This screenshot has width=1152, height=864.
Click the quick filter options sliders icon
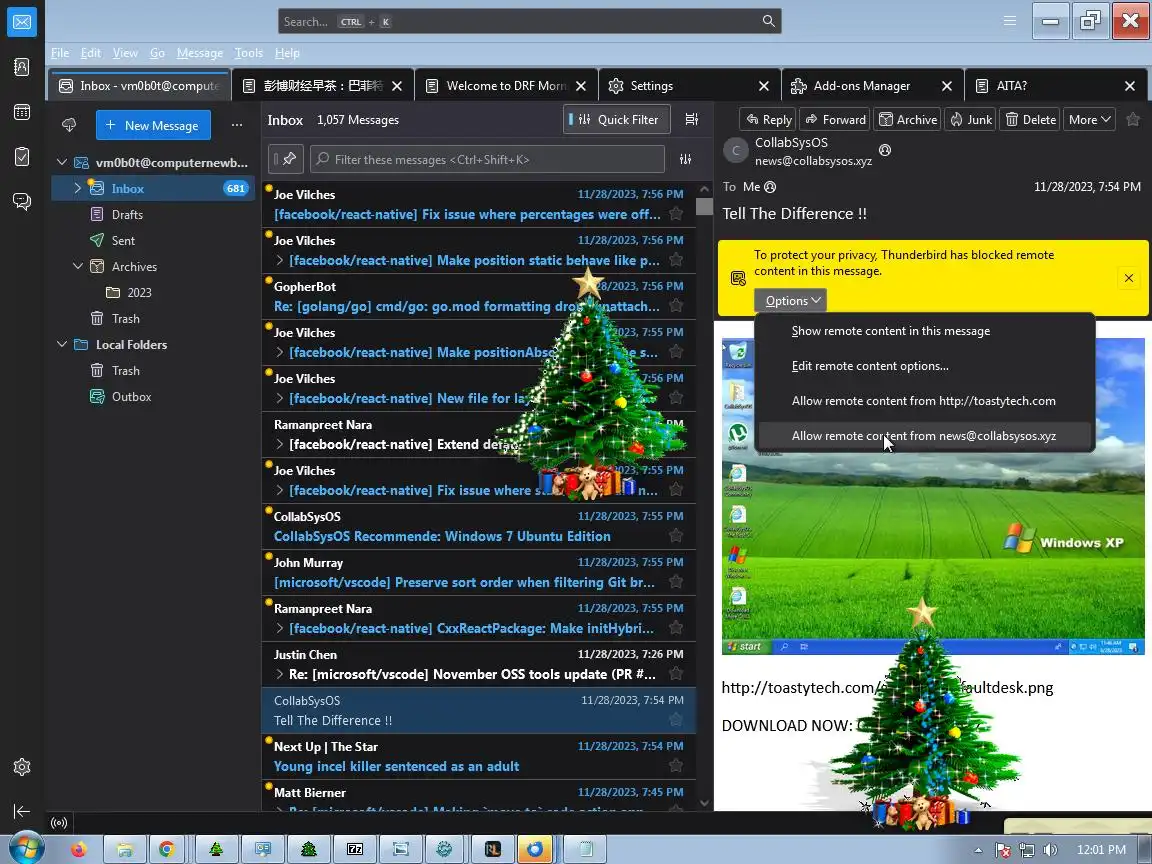685,159
